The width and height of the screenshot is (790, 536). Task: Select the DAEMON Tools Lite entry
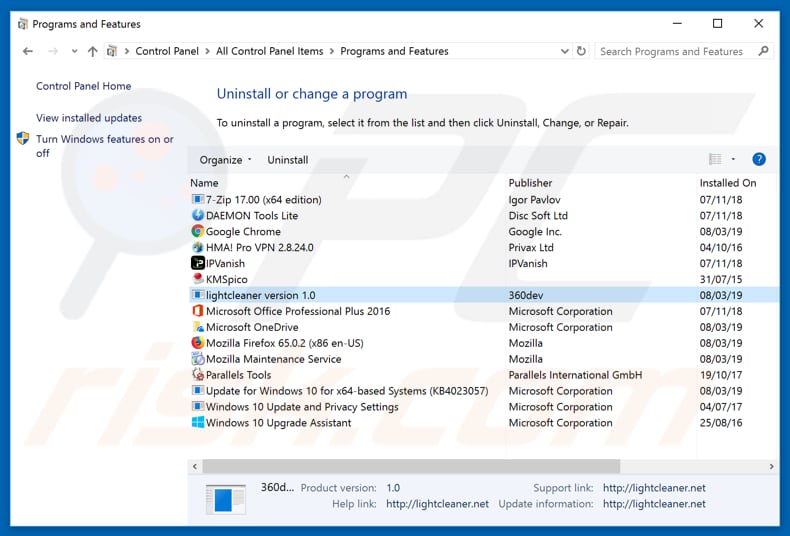click(252, 216)
